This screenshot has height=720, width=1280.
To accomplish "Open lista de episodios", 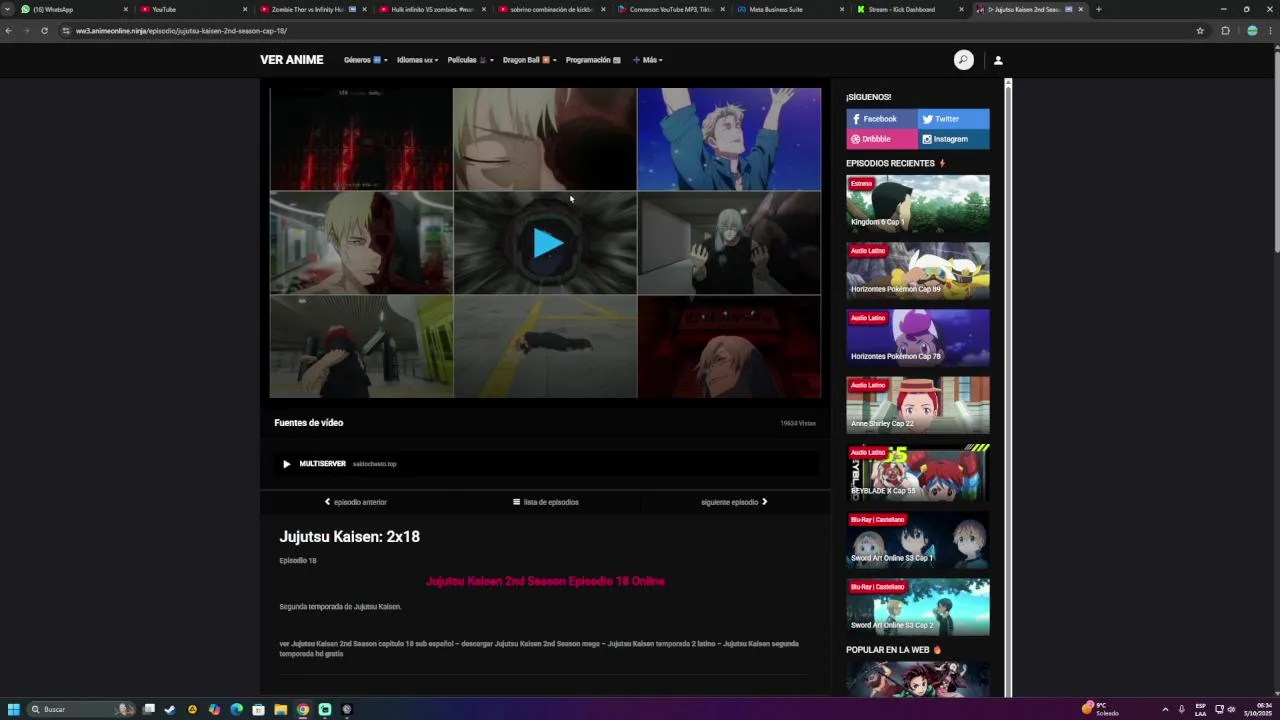I will tap(545, 502).
